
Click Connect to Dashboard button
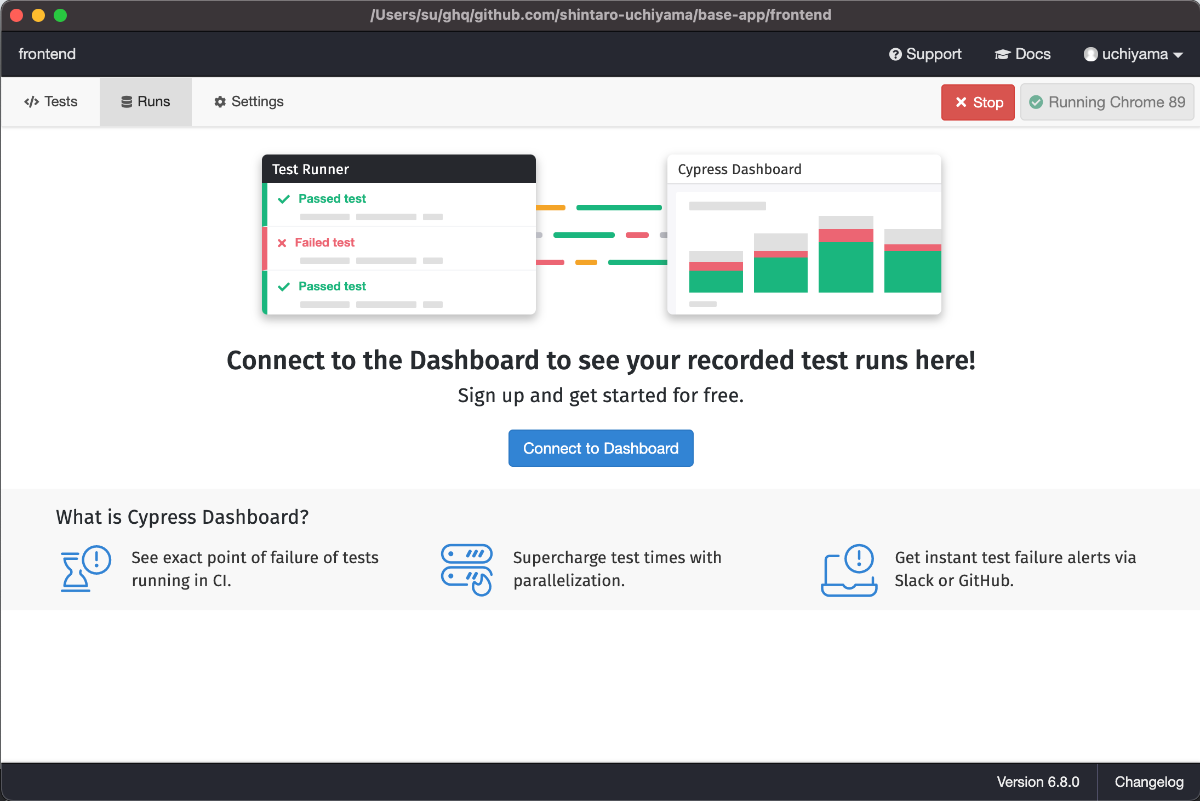(601, 448)
